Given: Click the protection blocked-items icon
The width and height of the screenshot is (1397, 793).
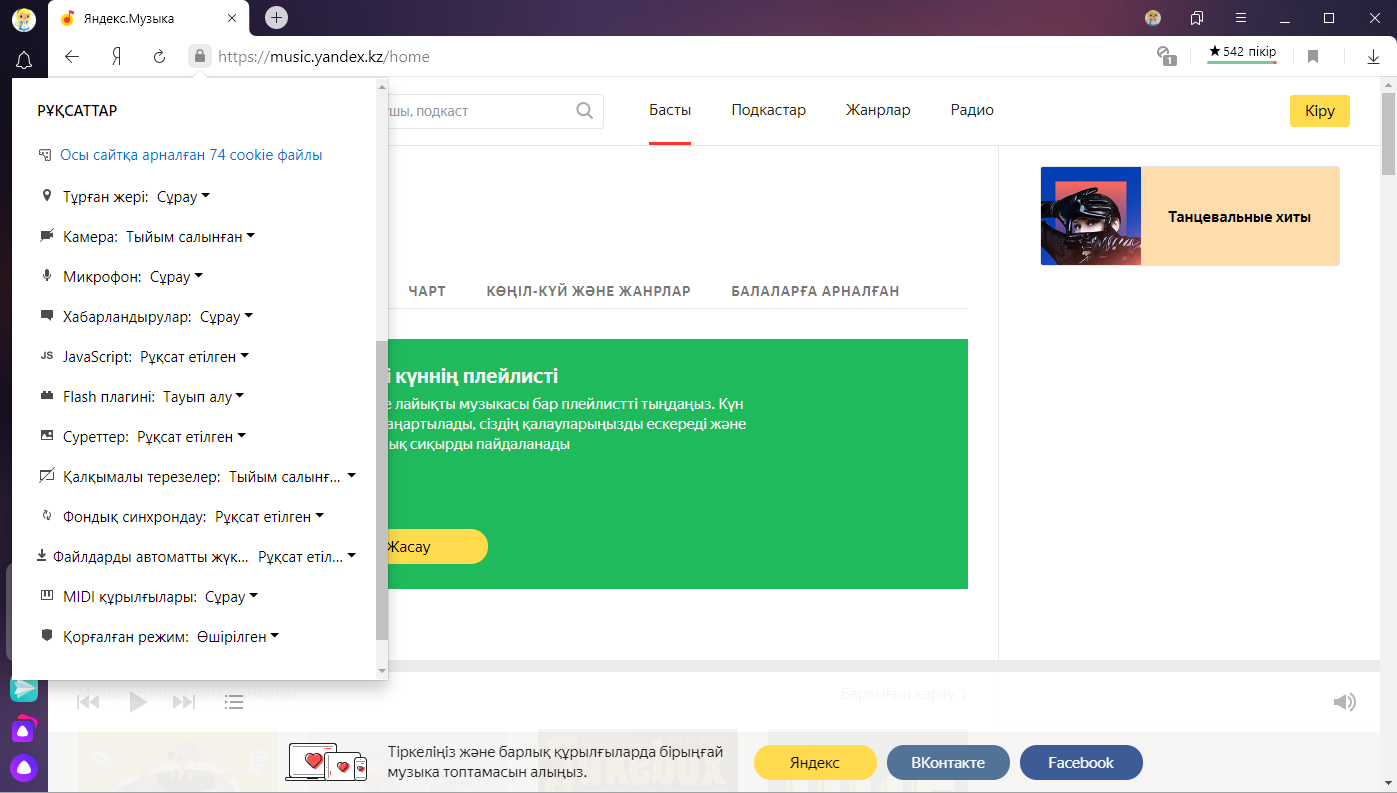Looking at the screenshot, I should point(1165,56).
